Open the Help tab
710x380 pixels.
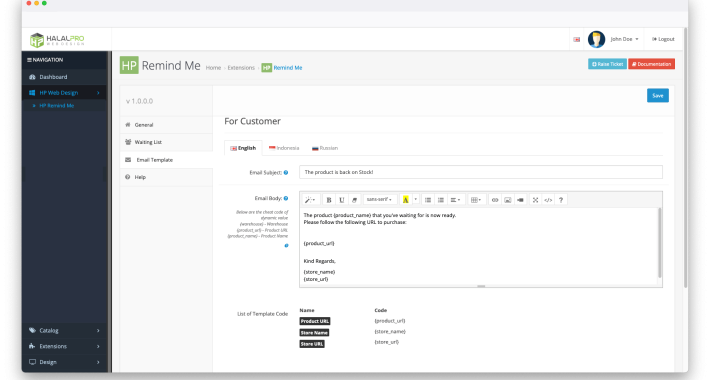pyautogui.click(x=166, y=177)
